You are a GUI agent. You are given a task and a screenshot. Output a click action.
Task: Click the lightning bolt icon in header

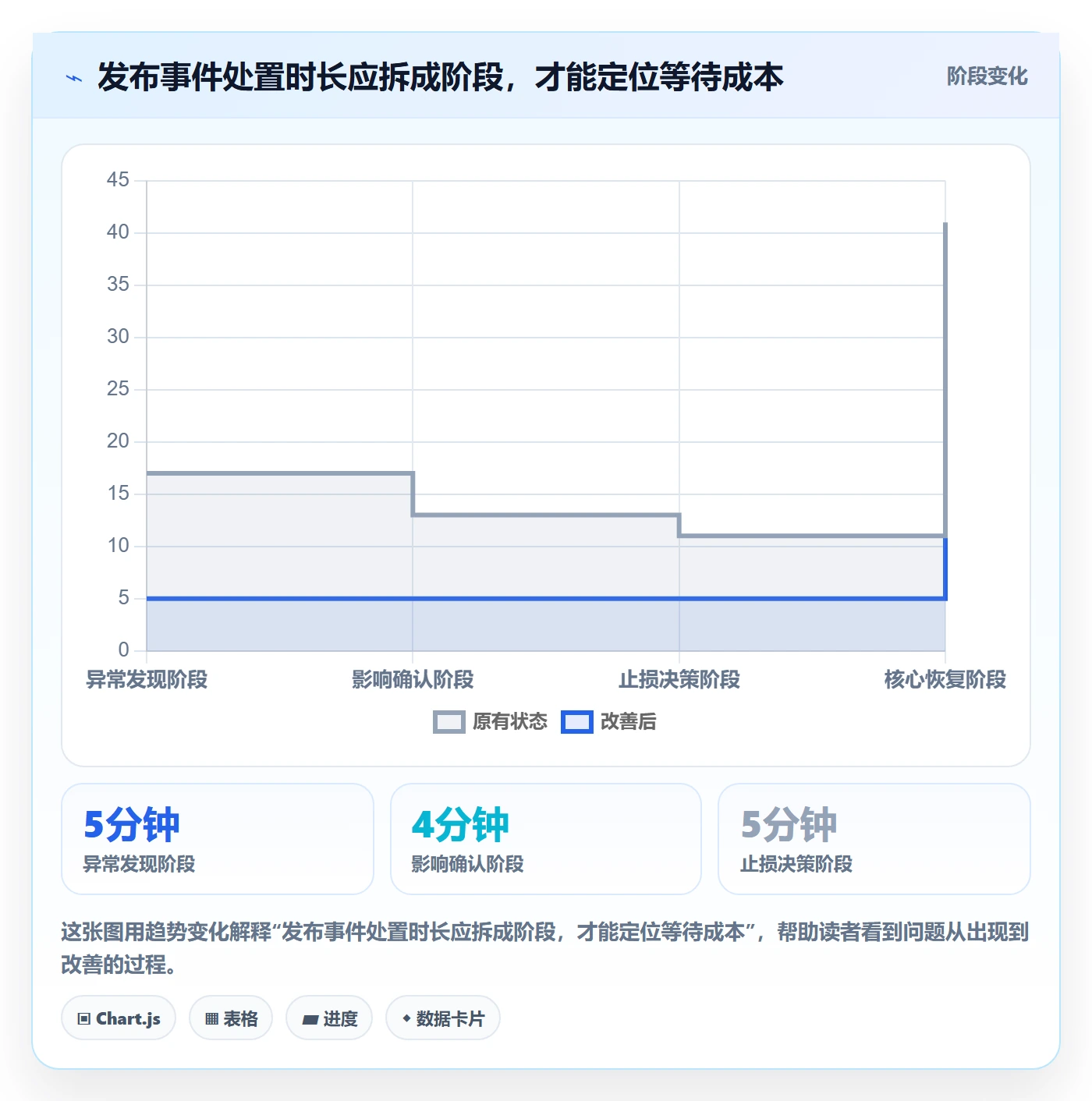click(74, 78)
